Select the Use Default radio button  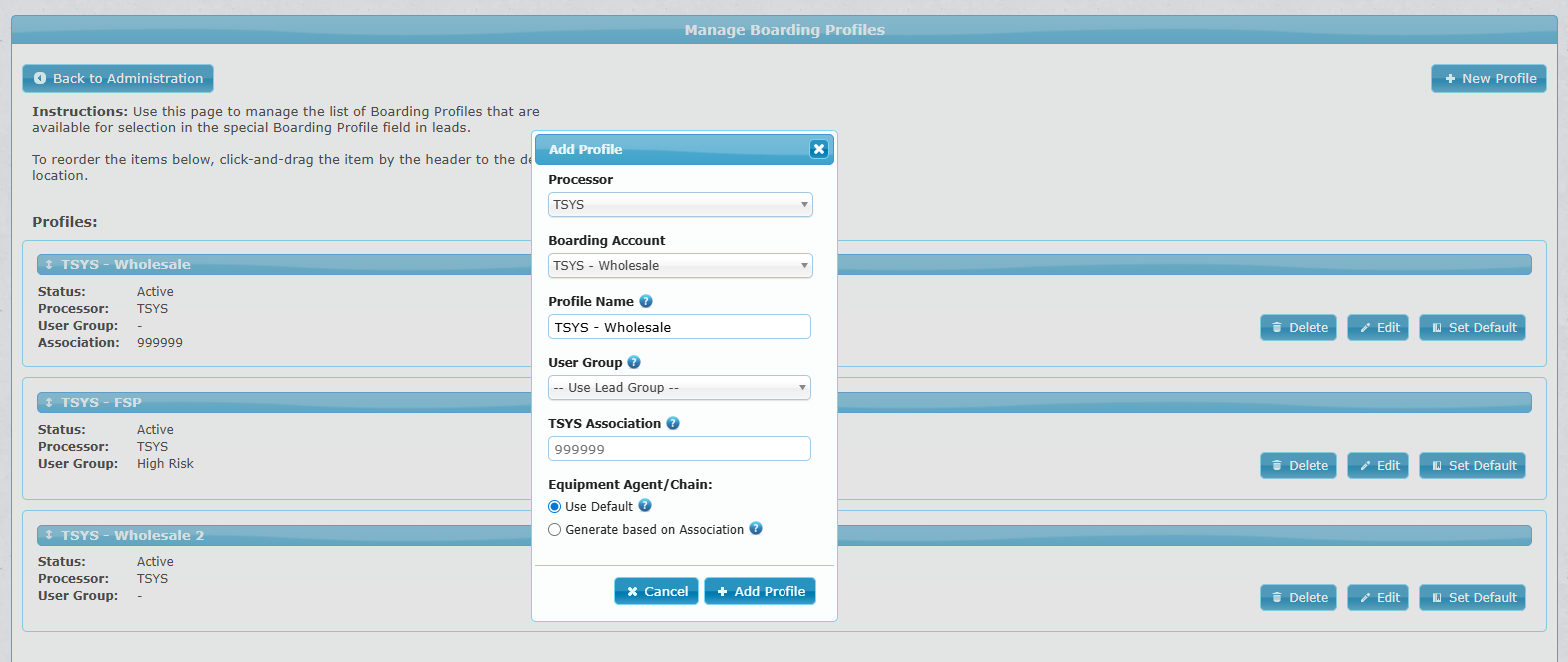pos(555,507)
